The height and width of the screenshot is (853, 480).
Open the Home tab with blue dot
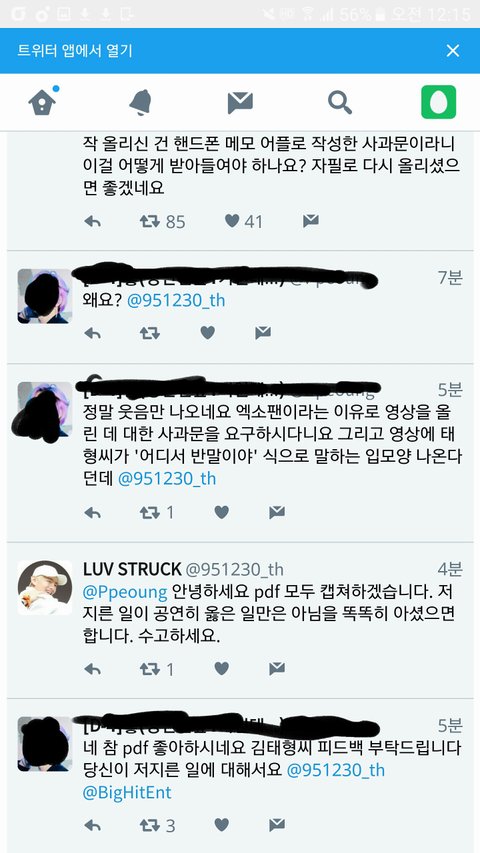(x=43, y=101)
